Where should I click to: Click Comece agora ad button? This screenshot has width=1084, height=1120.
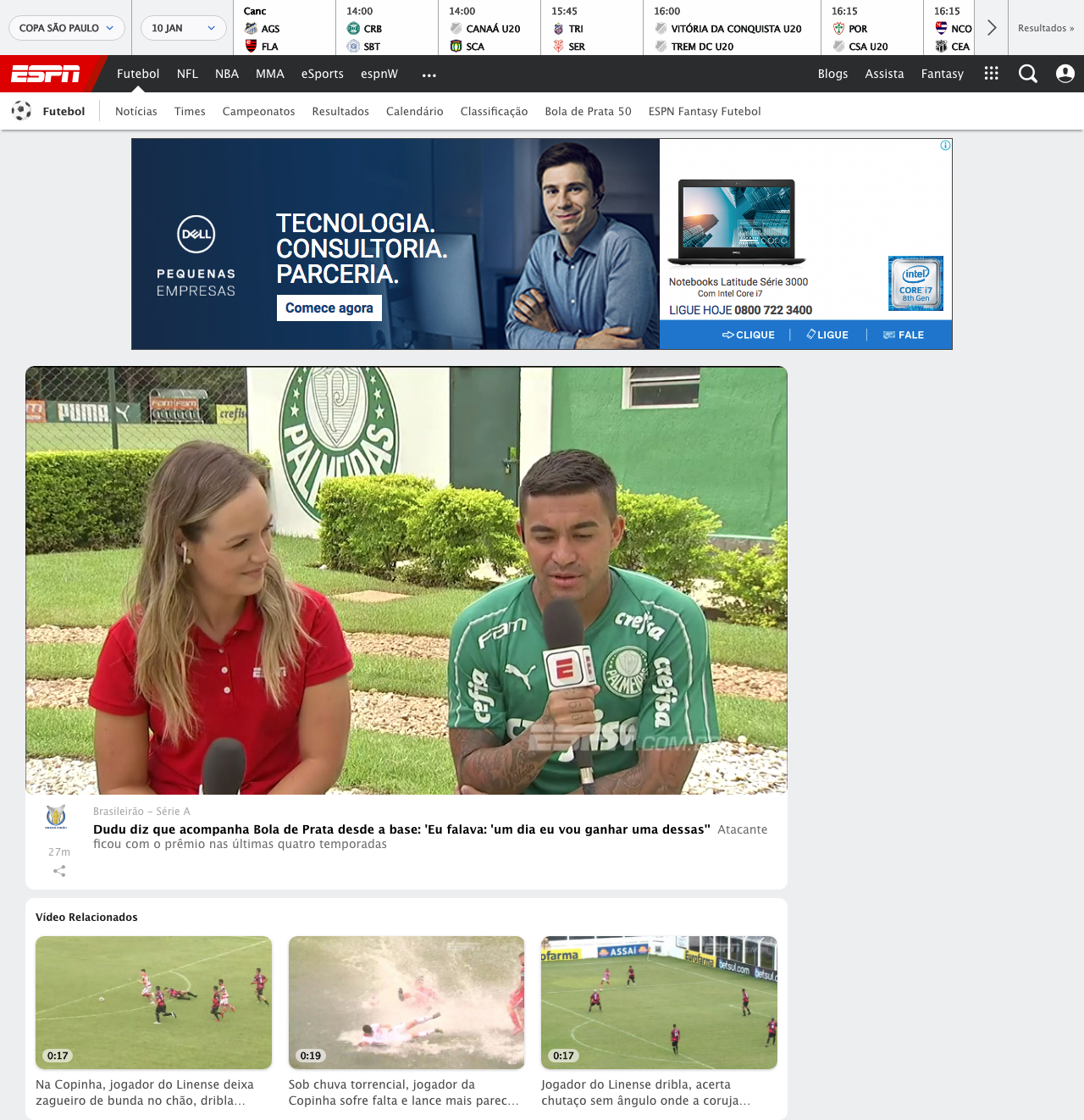point(329,308)
